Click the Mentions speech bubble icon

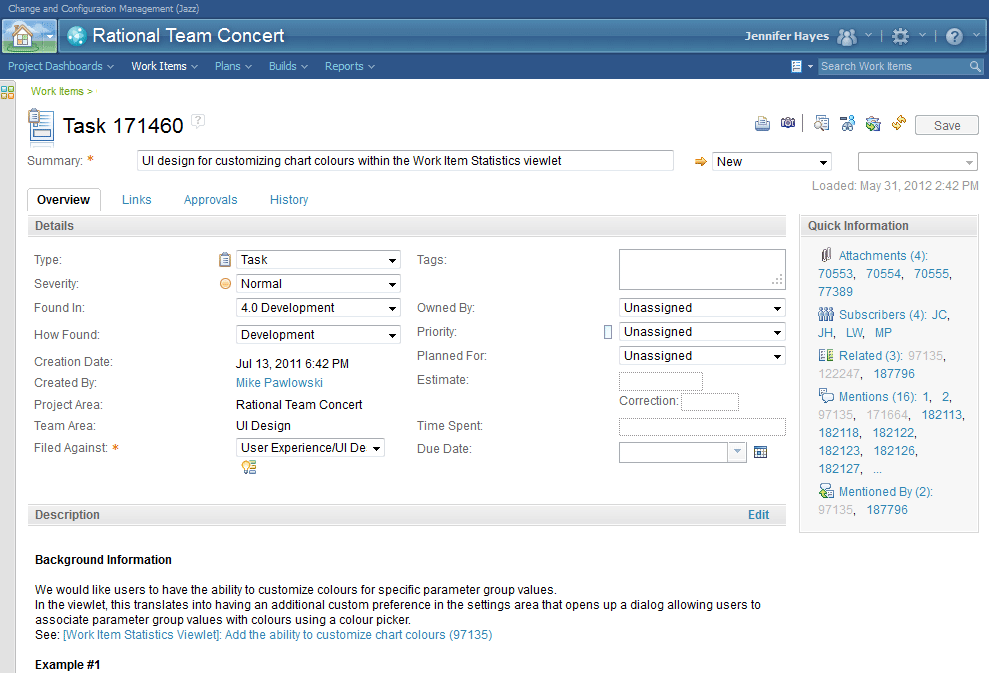[x=826, y=396]
